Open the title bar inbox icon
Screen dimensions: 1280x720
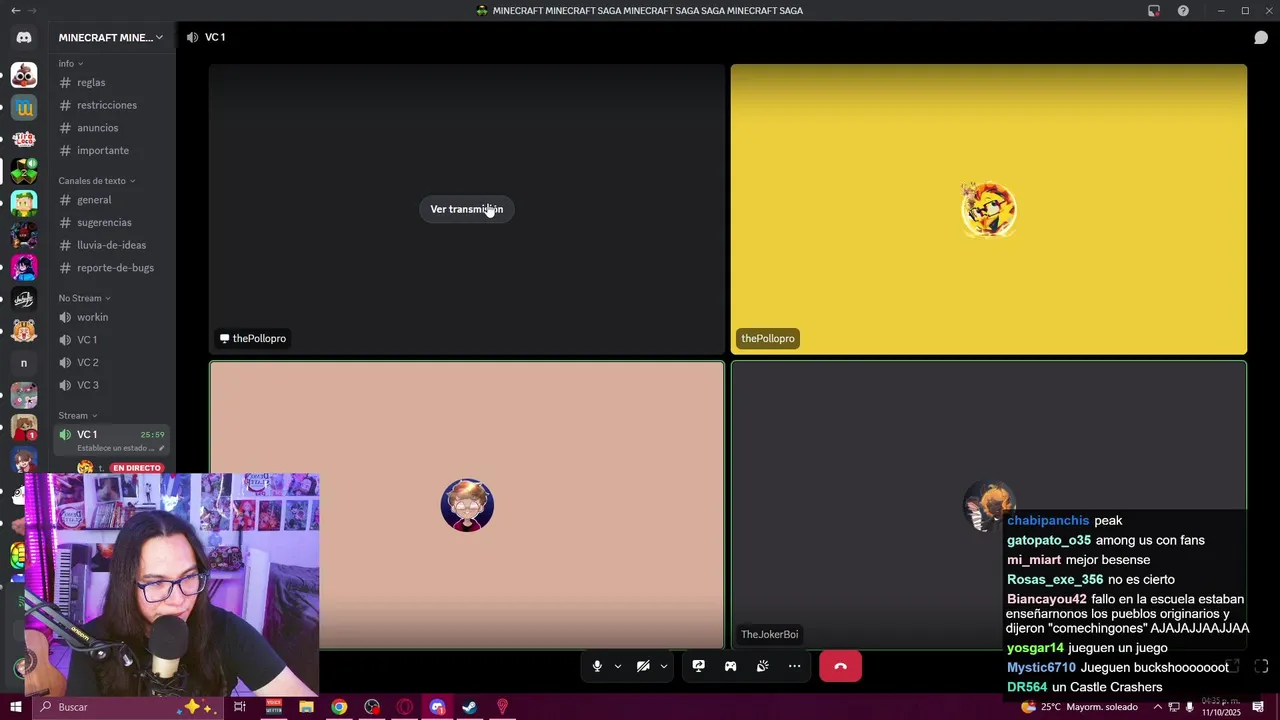[1154, 11]
